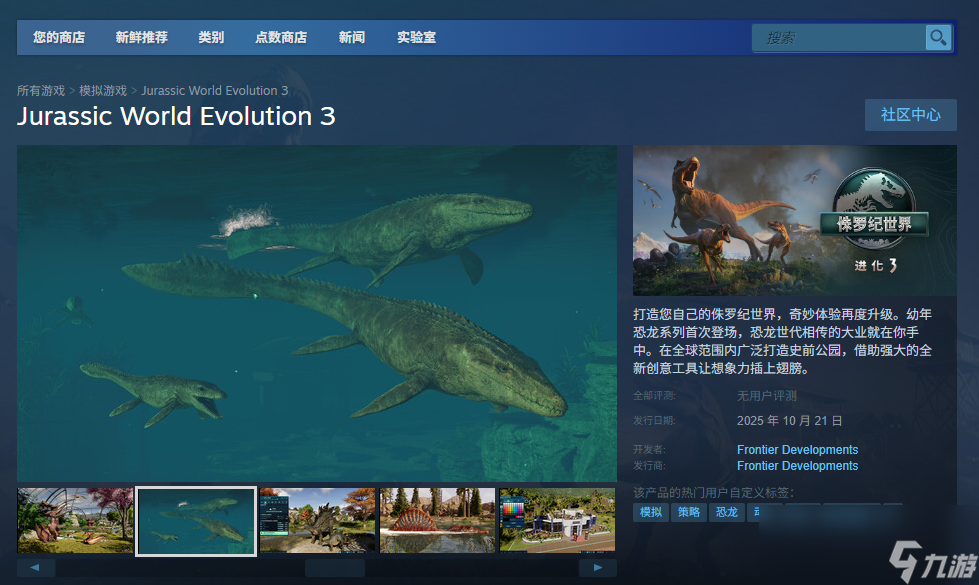The height and width of the screenshot is (585, 979).
Task: Click the 社区中心 button
Action: [x=910, y=115]
